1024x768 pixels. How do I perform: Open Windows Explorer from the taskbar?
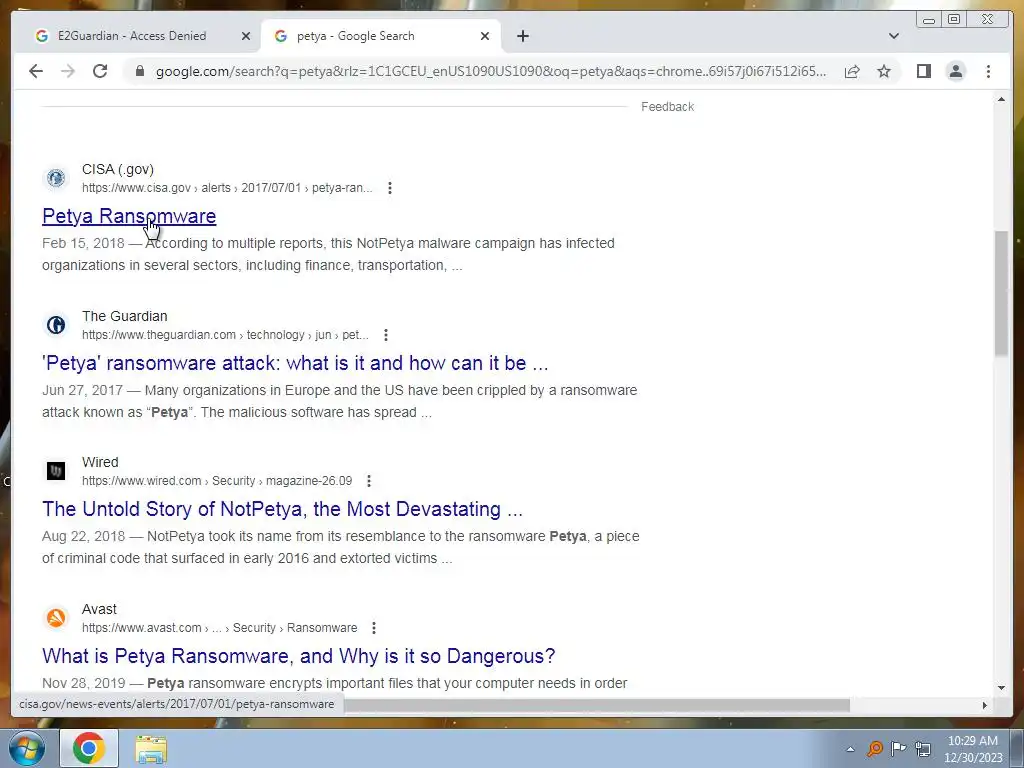(x=151, y=750)
